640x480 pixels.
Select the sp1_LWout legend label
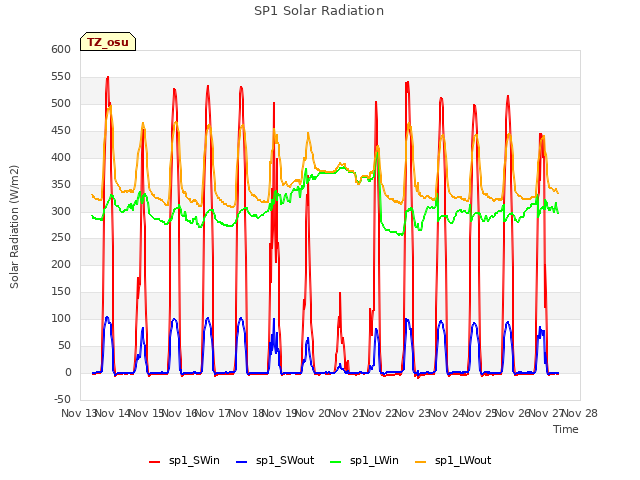point(463,461)
